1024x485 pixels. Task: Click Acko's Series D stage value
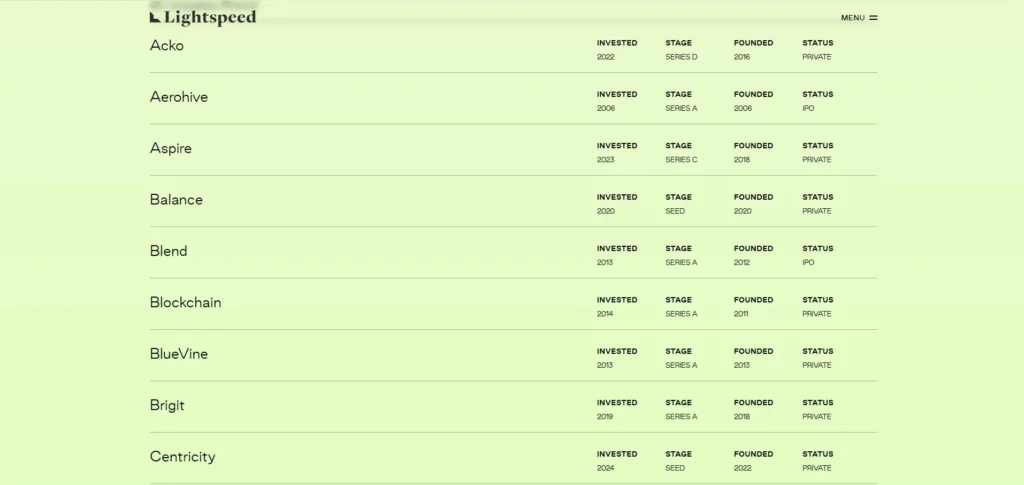point(681,57)
